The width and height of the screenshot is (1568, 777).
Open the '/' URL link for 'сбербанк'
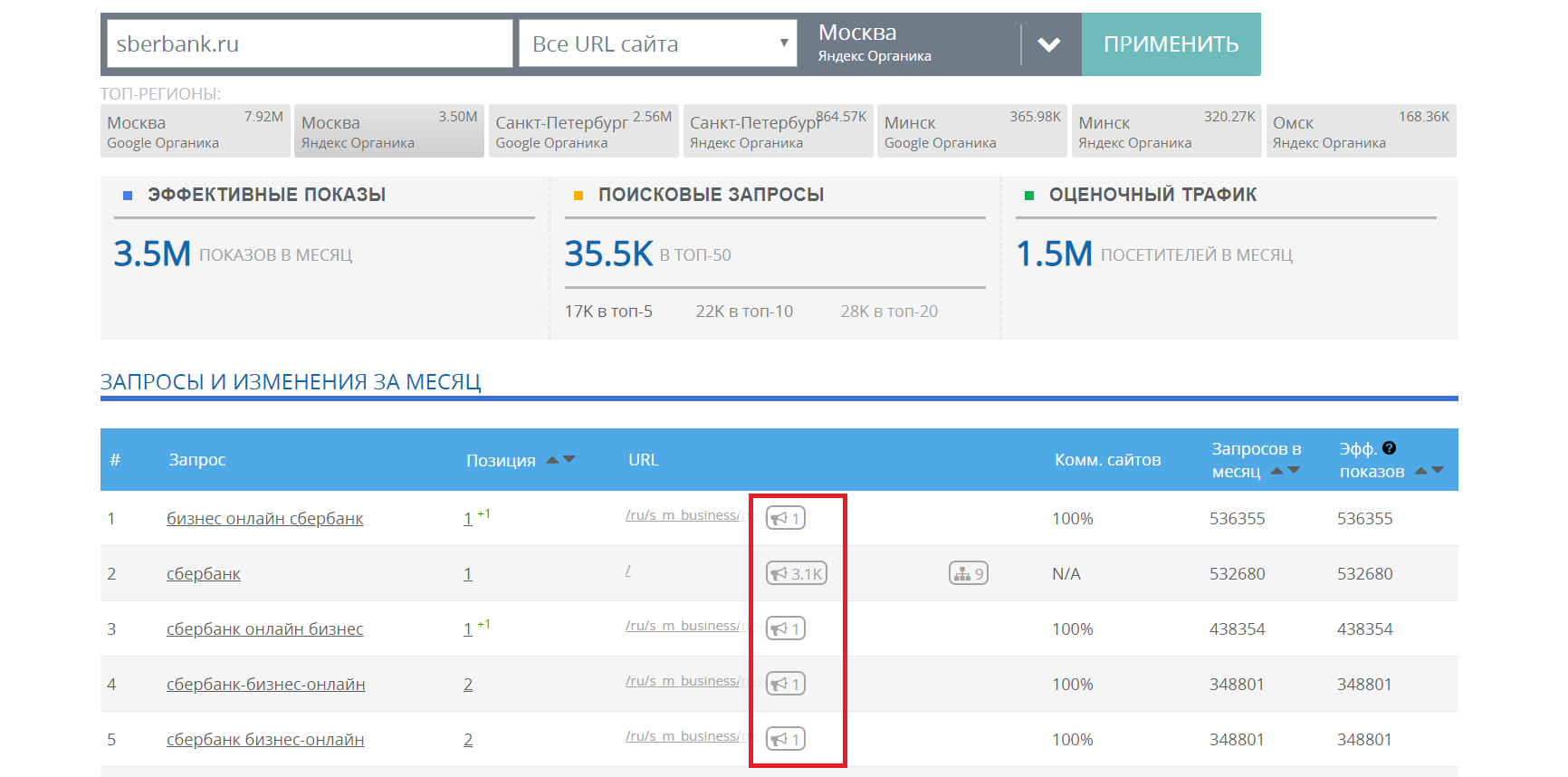point(628,571)
